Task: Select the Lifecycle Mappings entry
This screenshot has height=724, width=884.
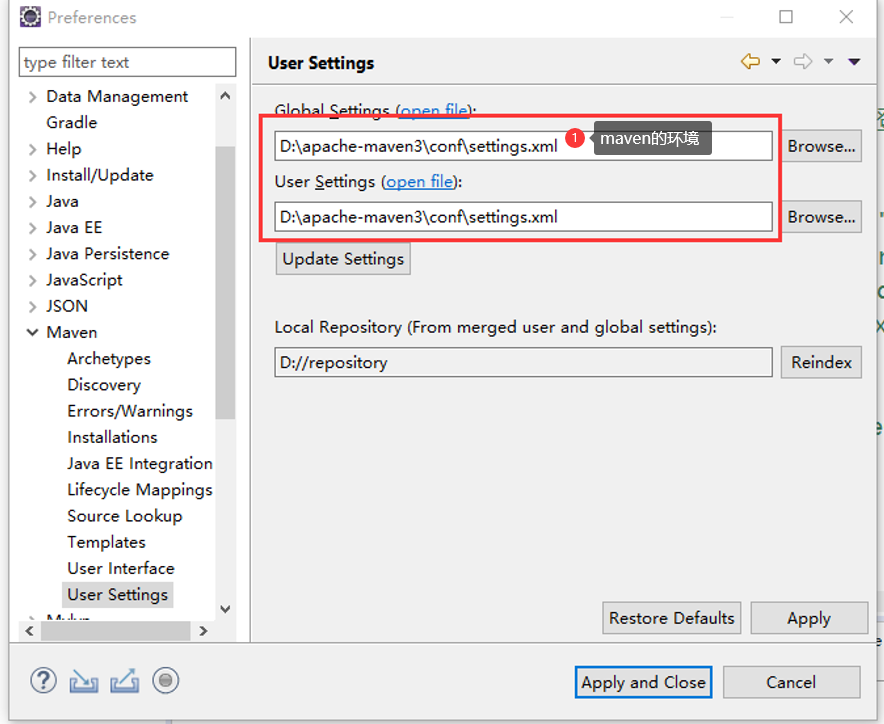Action: 139,489
